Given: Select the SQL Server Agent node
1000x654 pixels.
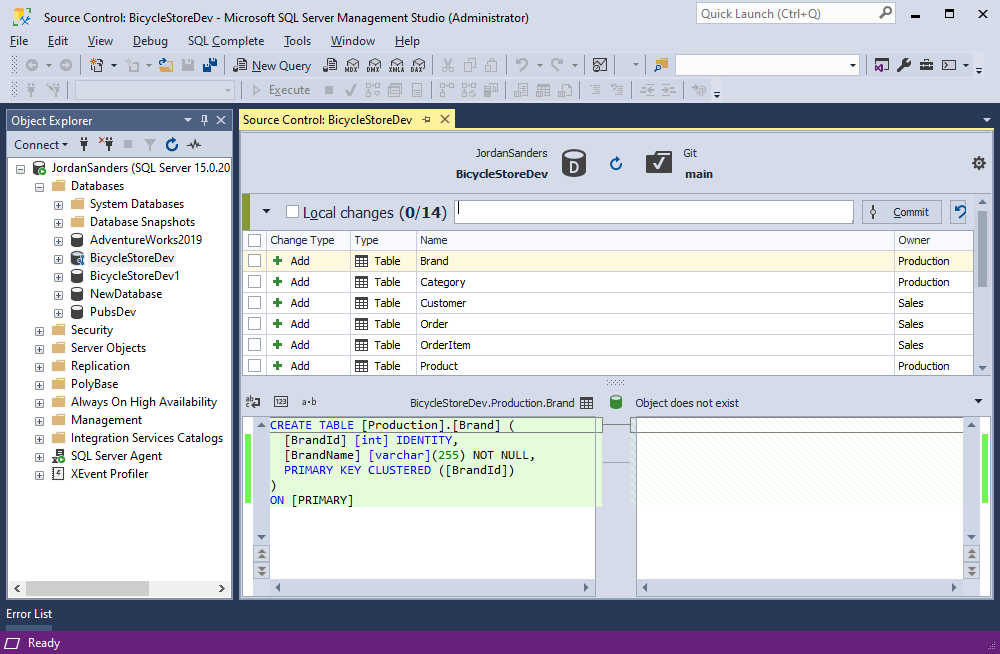Looking at the screenshot, I should pos(116,456).
